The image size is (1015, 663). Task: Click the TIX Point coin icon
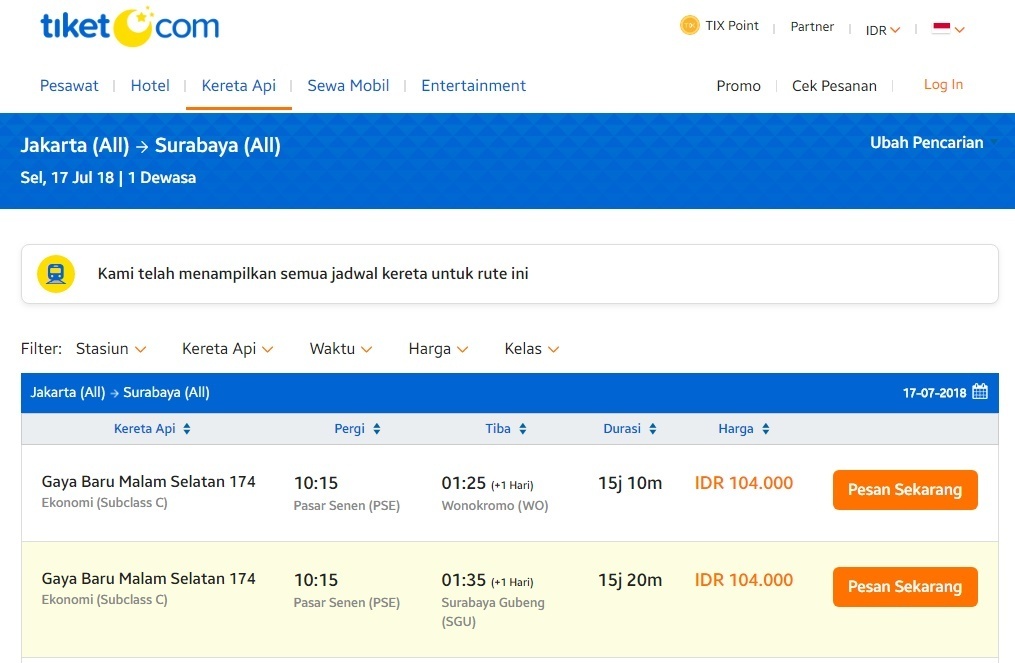click(x=689, y=26)
